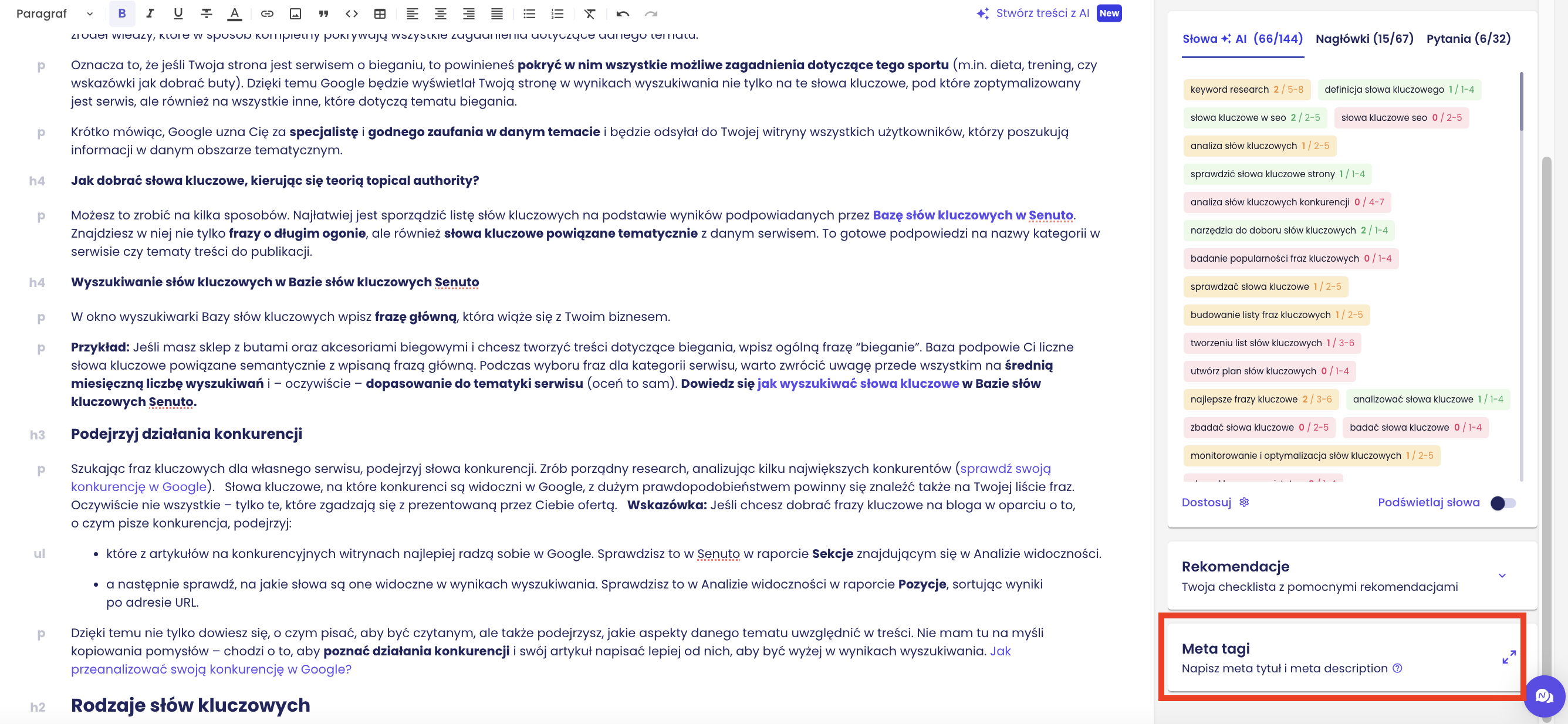This screenshot has width=1568, height=724.
Task: Open the Paragraf style dropdown
Action: (x=55, y=13)
